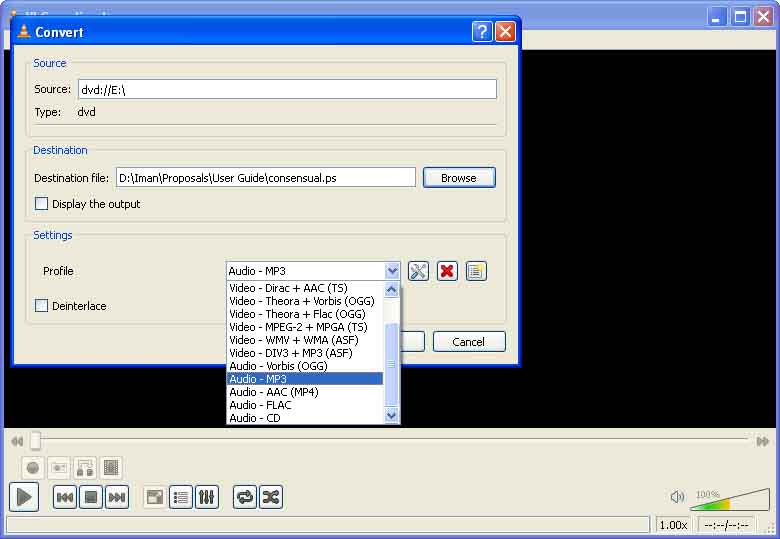Screen dimensions: 780x539
Task: Select Video - Theora + Vorbis (OGG)
Action: (x=305, y=301)
